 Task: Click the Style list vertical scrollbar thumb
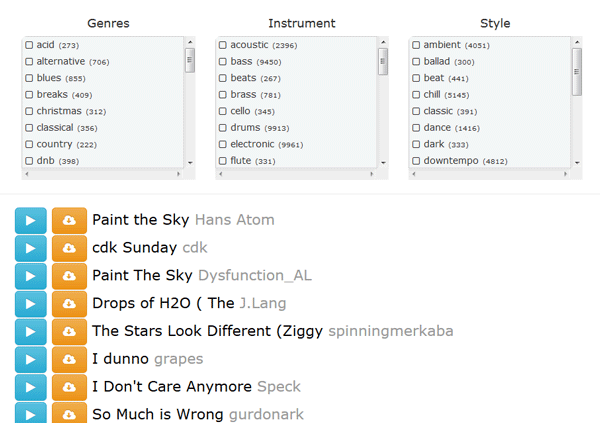pos(576,70)
